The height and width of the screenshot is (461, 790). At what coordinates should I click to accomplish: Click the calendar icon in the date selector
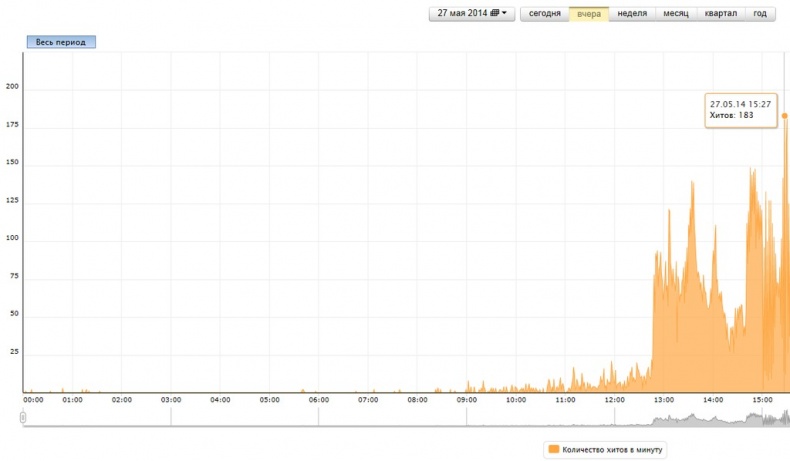[x=494, y=14]
